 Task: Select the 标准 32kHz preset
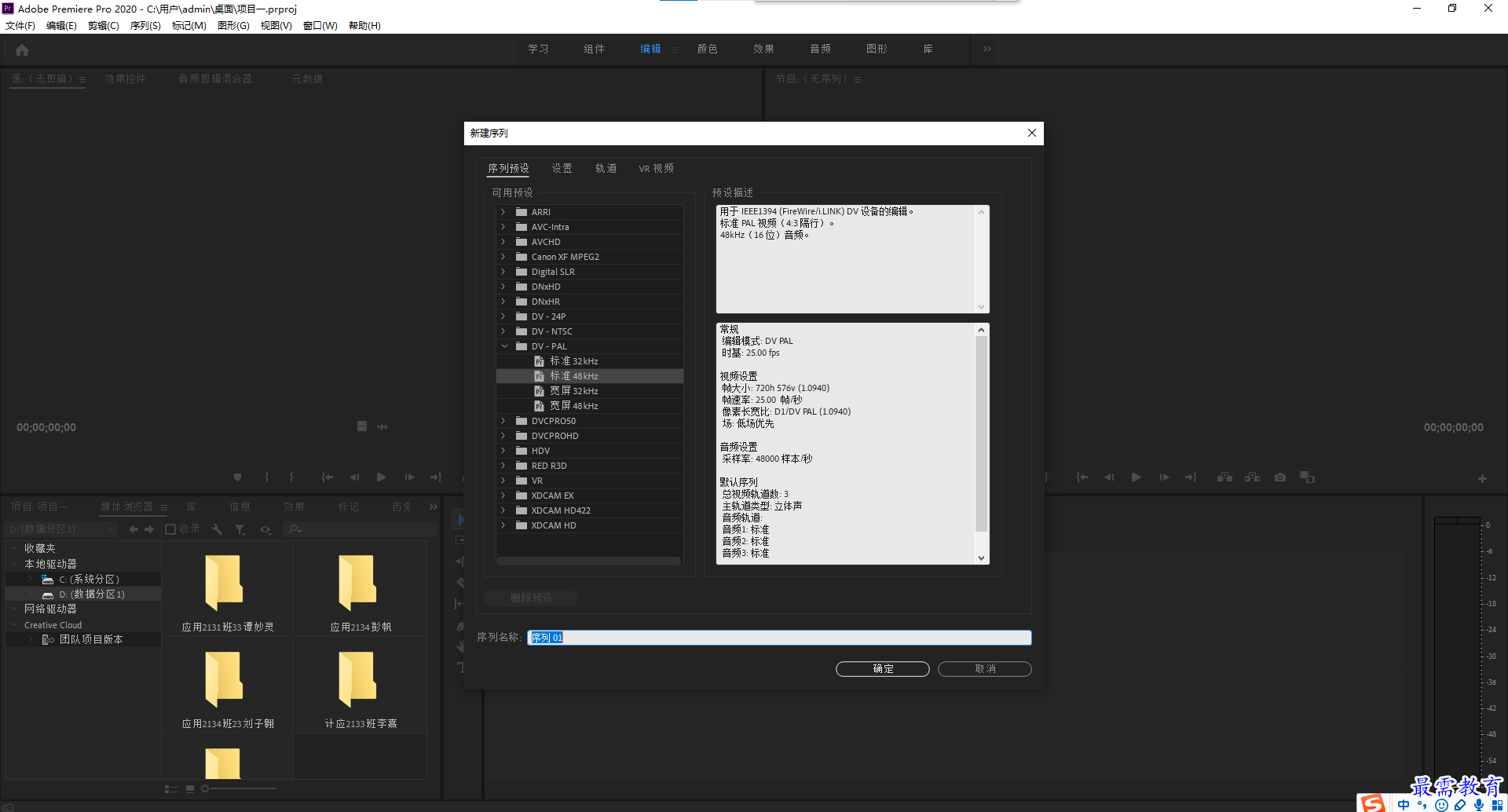point(573,361)
